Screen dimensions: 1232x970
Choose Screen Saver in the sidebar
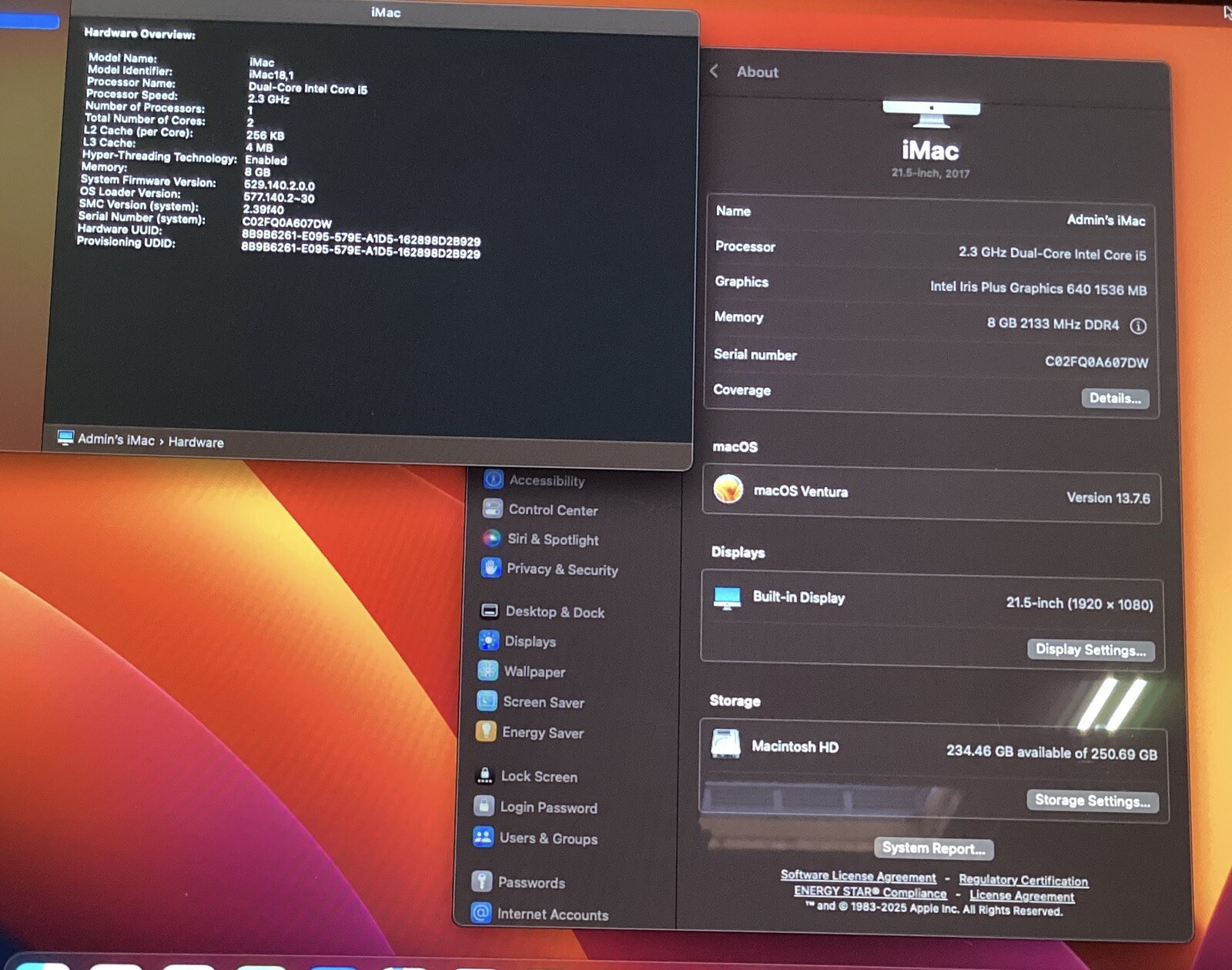[x=543, y=702]
